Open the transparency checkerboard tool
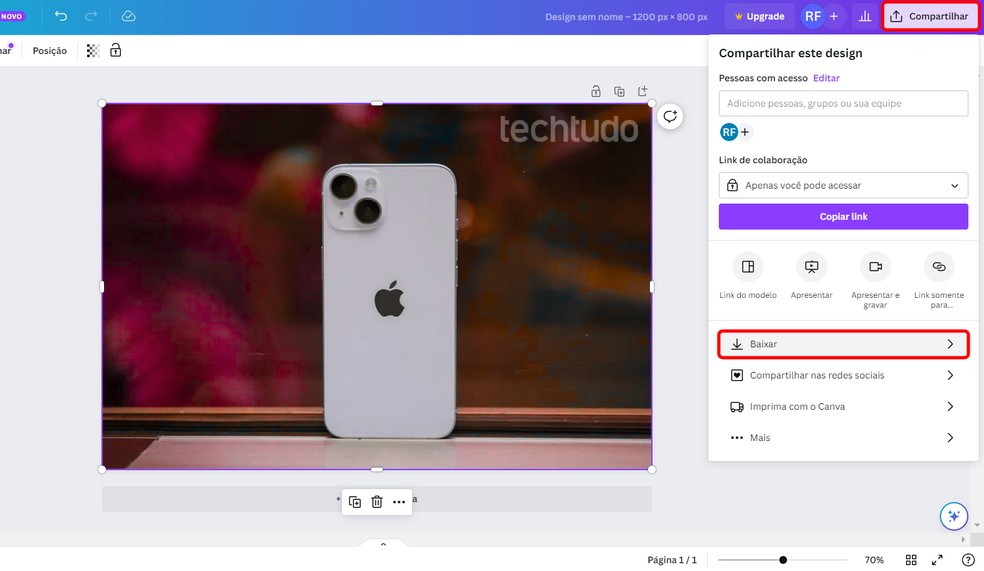The width and height of the screenshot is (984, 571). [x=93, y=51]
